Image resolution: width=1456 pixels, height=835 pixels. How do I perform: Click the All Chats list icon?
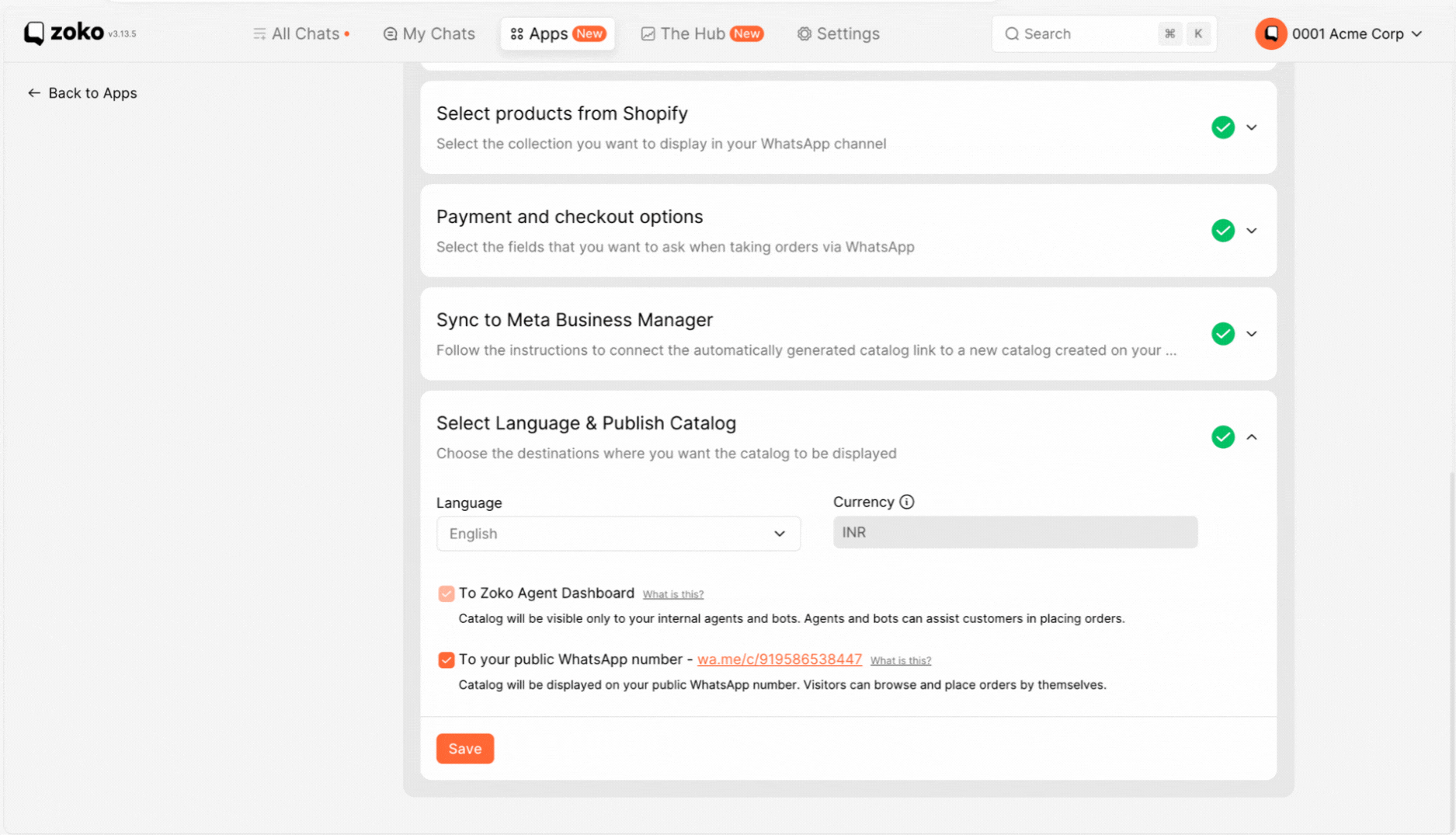[259, 33]
